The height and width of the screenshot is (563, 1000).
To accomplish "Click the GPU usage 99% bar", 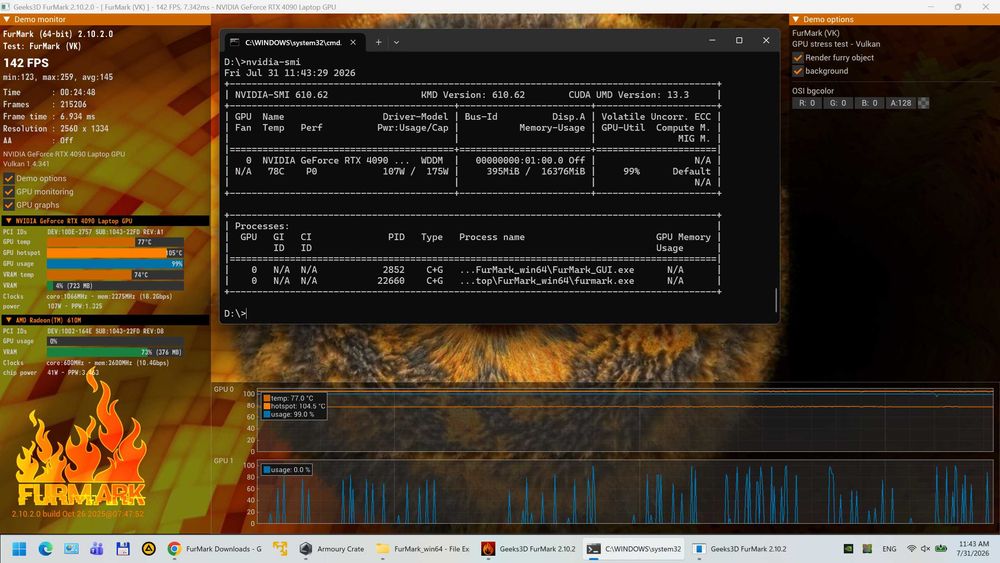I will [x=115, y=263].
